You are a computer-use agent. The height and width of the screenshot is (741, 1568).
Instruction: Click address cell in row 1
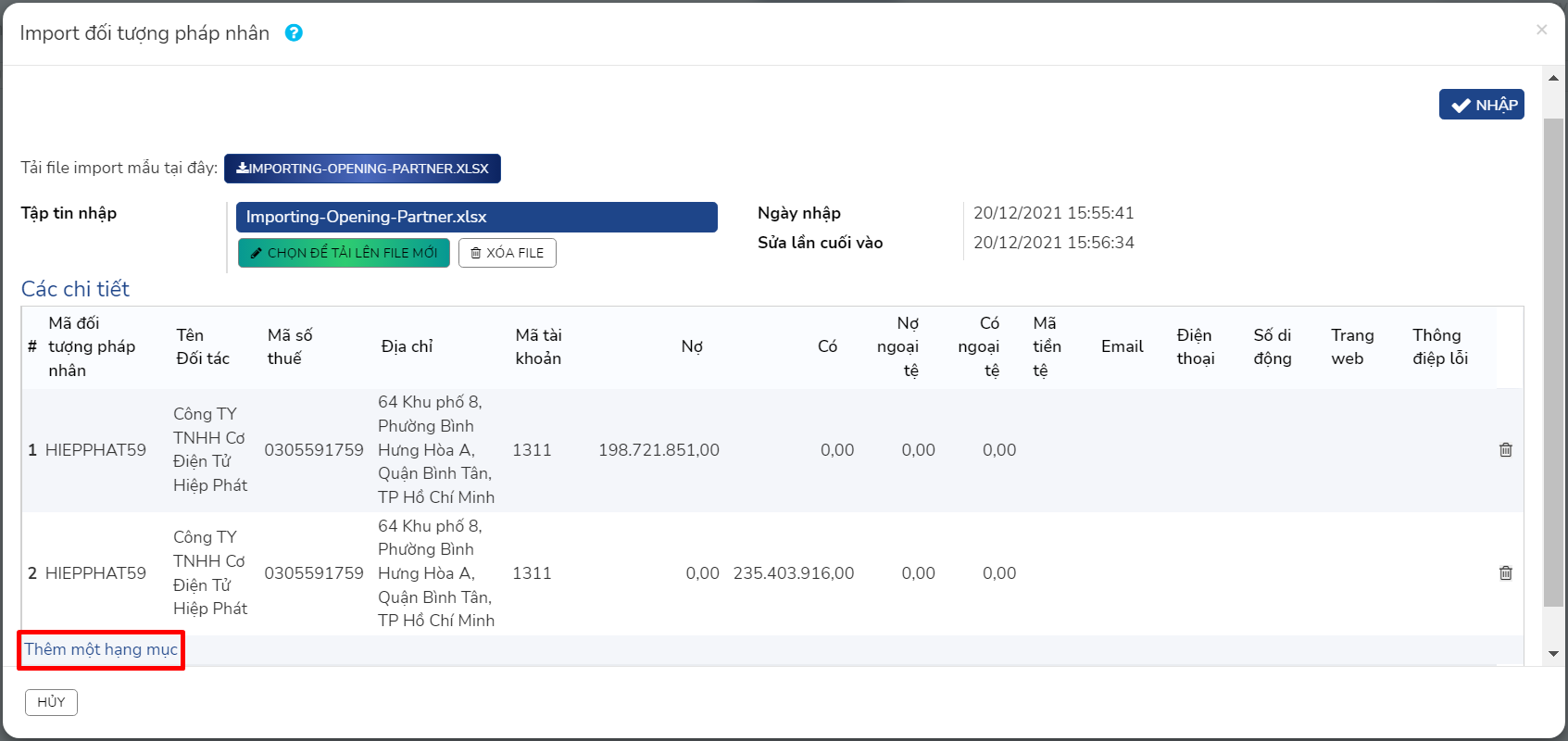tap(436, 449)
